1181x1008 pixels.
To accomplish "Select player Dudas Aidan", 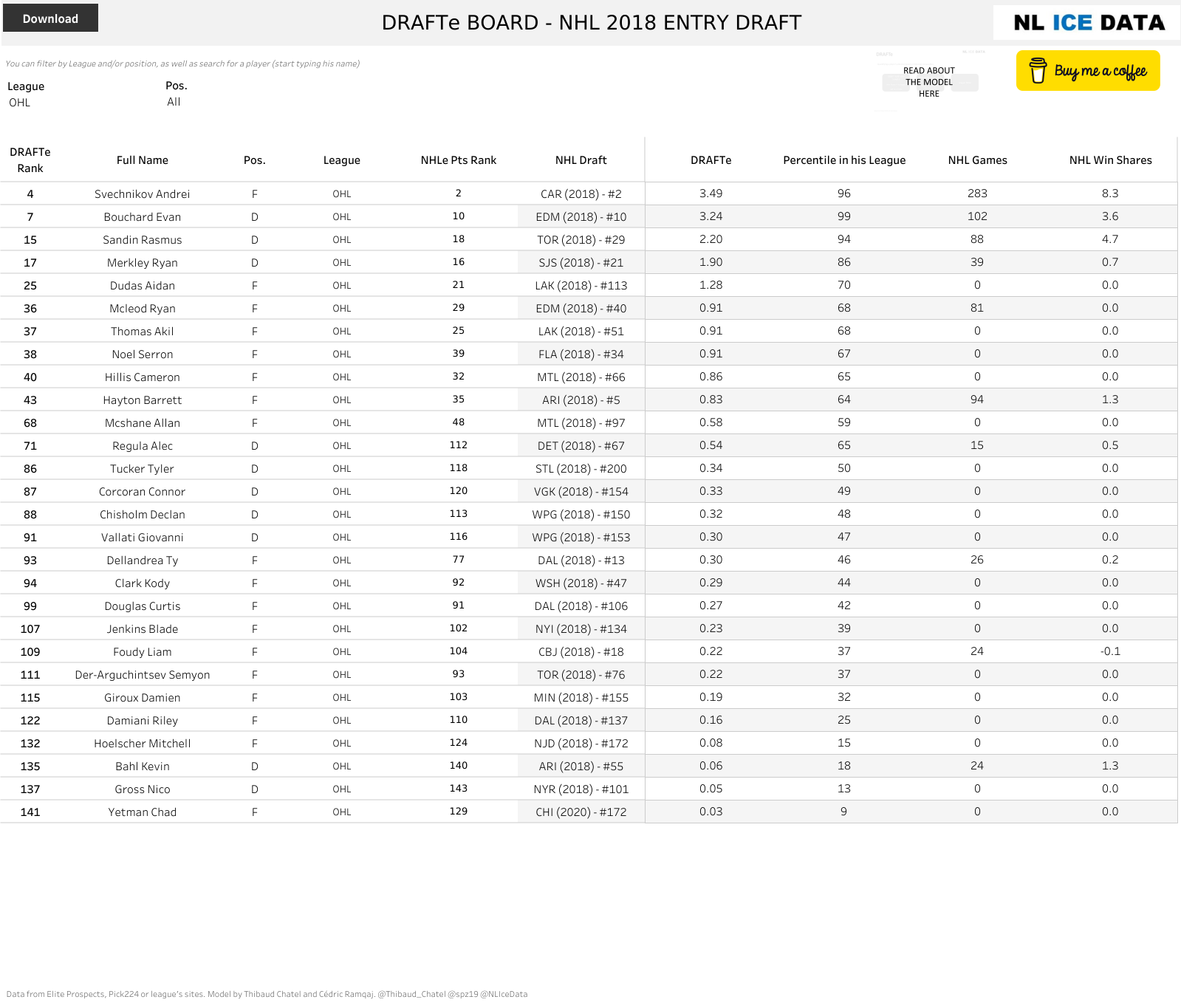I will [143, 286].
